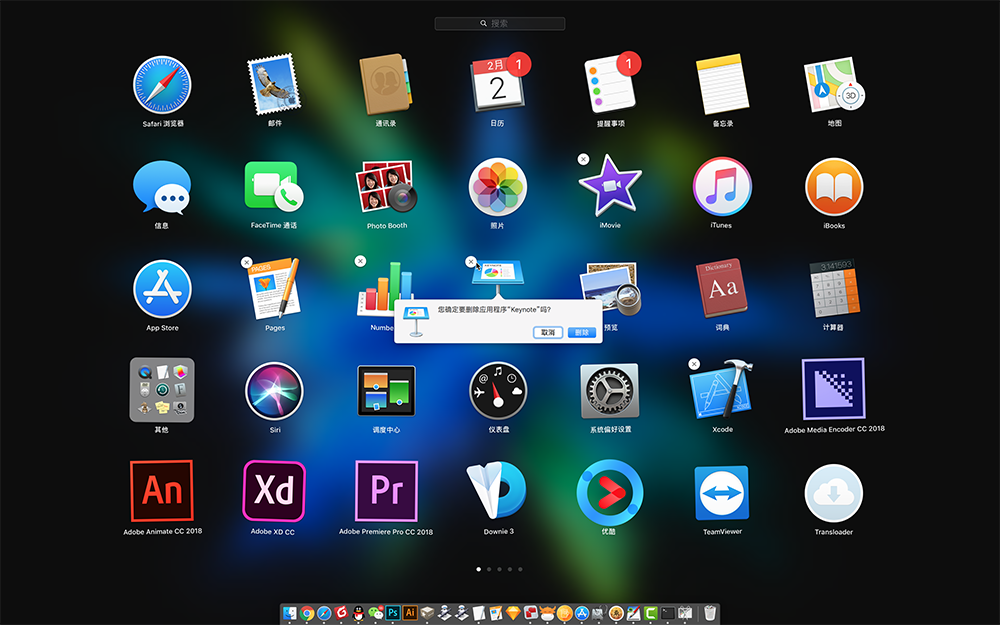Switch to the fourth Launchpad page dot
The height and width of the screenshot is (625, 1000).
point(510,569)
